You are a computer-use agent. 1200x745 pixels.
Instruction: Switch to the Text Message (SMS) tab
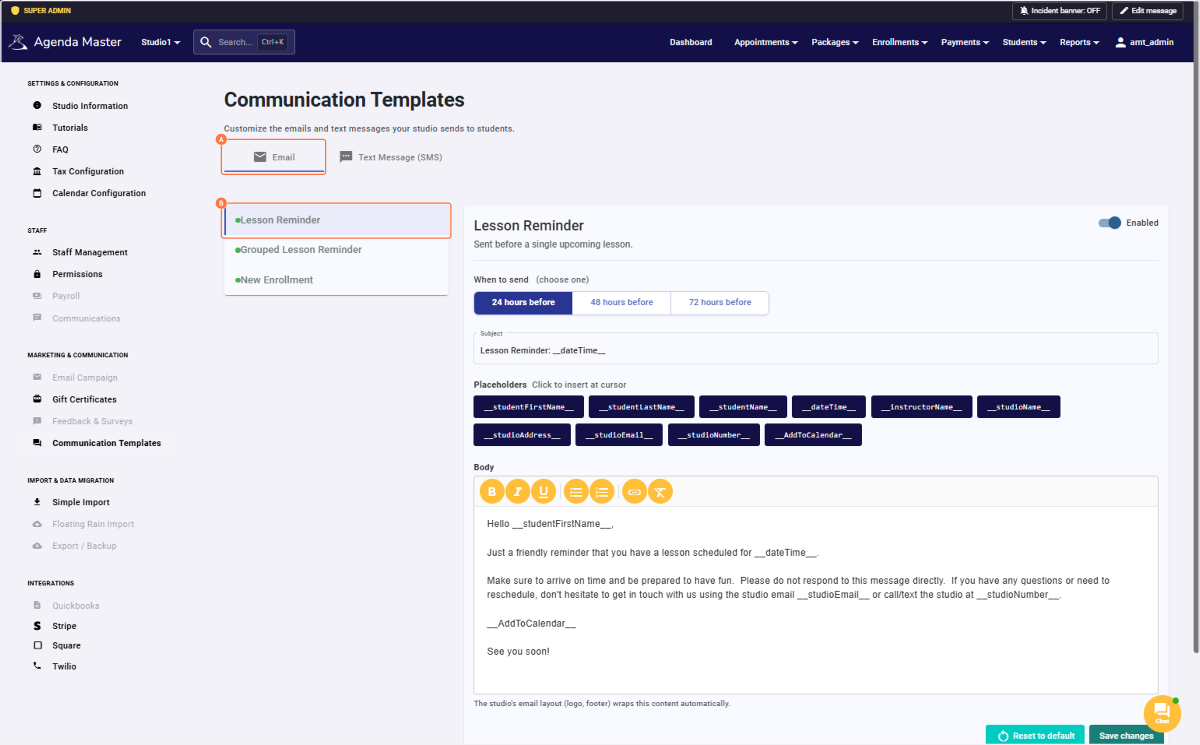click(x=390, y=157)
